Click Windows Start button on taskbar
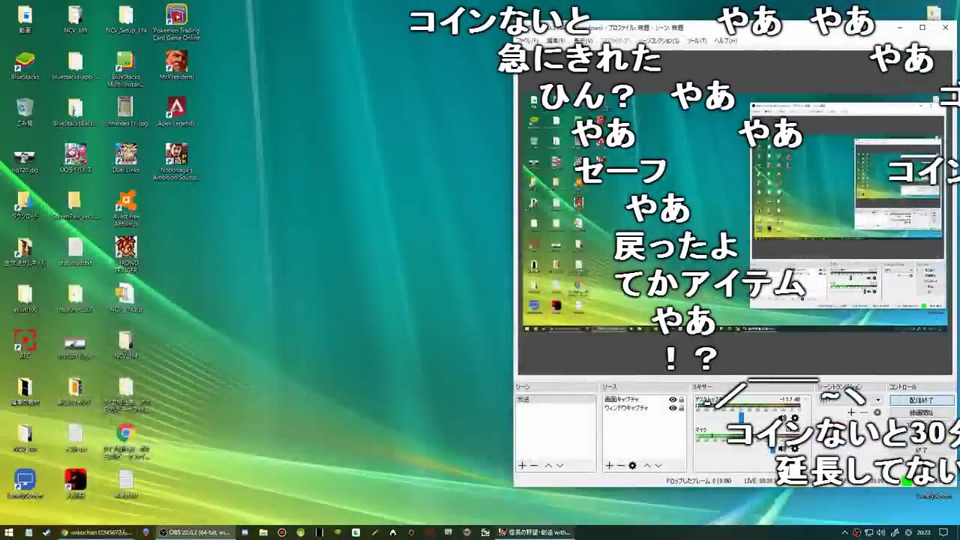The width and height of the screenshot is (960, 540). click(x=9, y=533)
